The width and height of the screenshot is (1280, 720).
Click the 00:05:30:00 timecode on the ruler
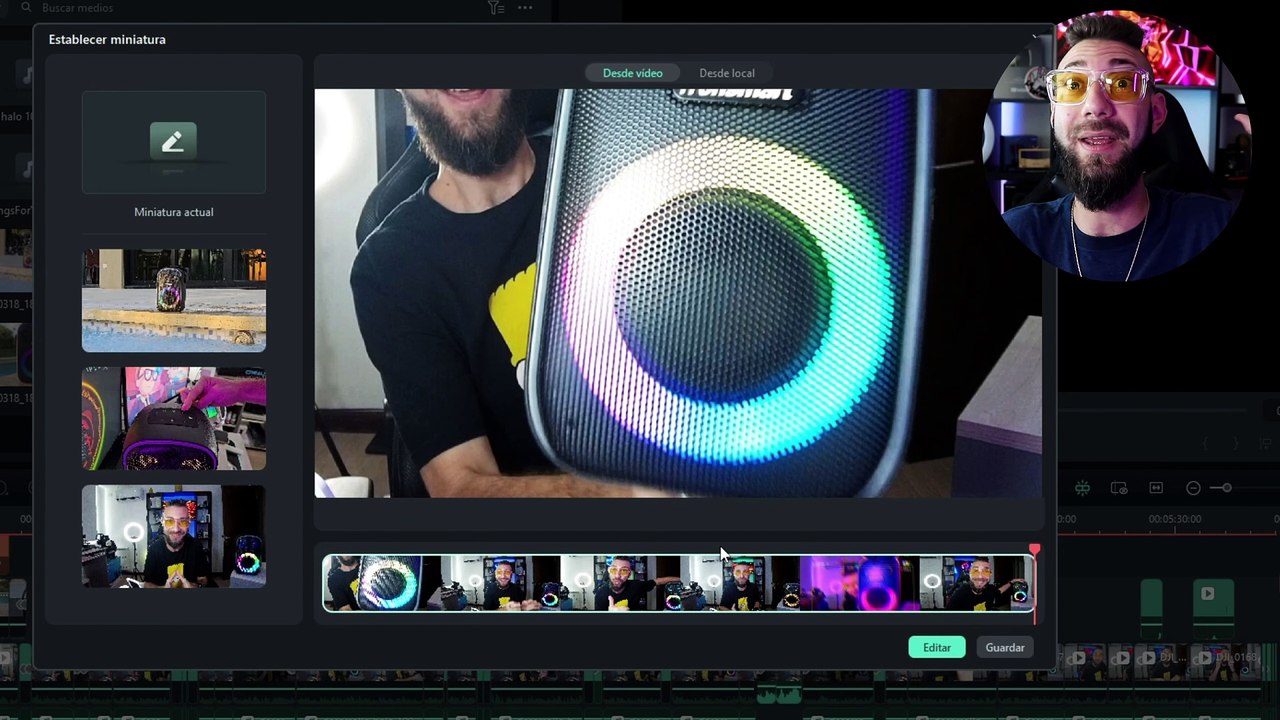tap(1175, 519)
